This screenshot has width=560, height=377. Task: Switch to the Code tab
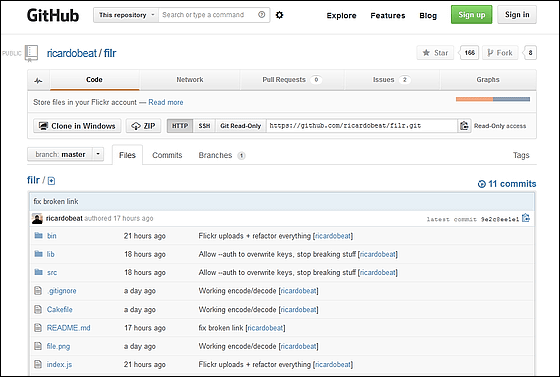pos(94,80)
